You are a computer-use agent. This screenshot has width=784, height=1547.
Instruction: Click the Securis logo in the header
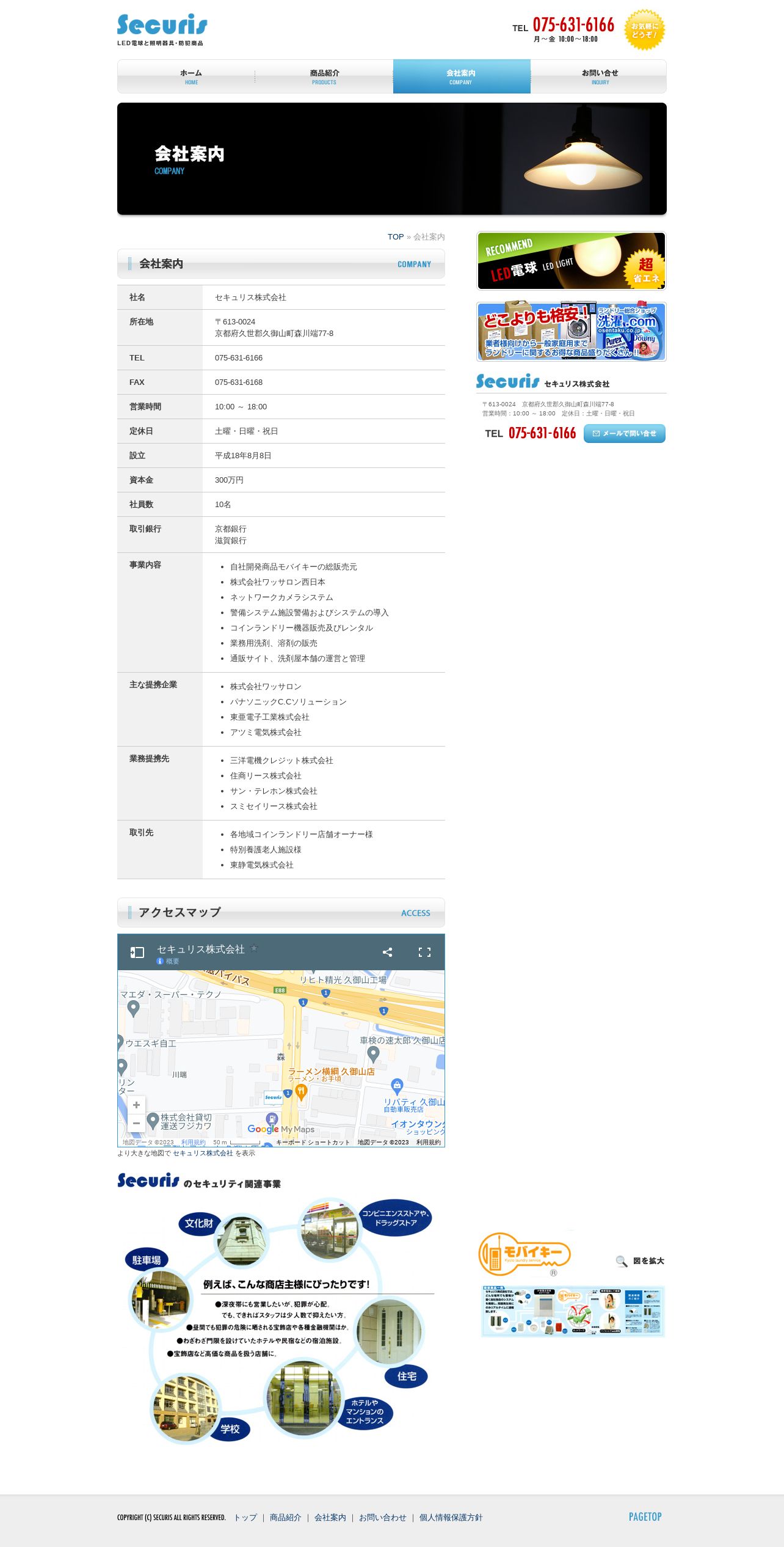(162, 29)
